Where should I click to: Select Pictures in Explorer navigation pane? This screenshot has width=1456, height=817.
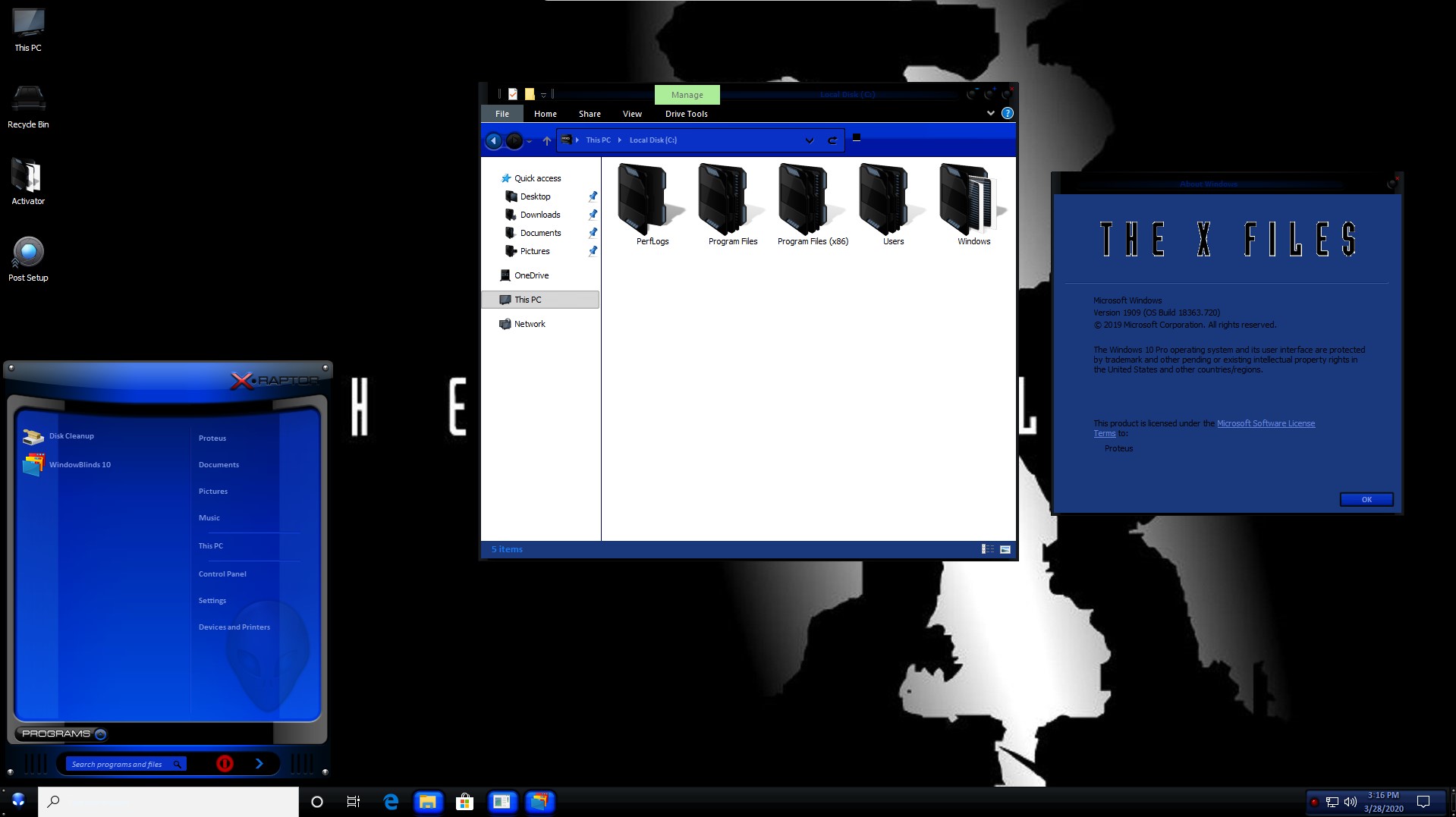528,251
